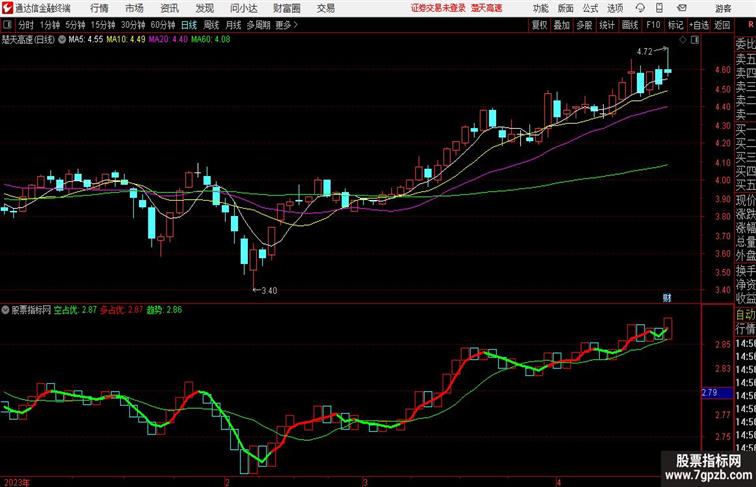The width and height of the screenshot is (756, 487).
Task: Open the 发现 menu
Action: coord(205,8)
